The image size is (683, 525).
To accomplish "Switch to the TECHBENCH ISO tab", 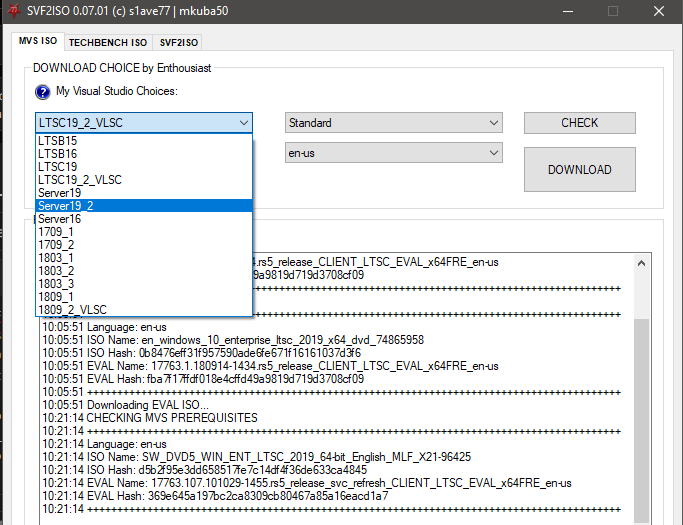I will pyautogui.click(x=108, y=43).
